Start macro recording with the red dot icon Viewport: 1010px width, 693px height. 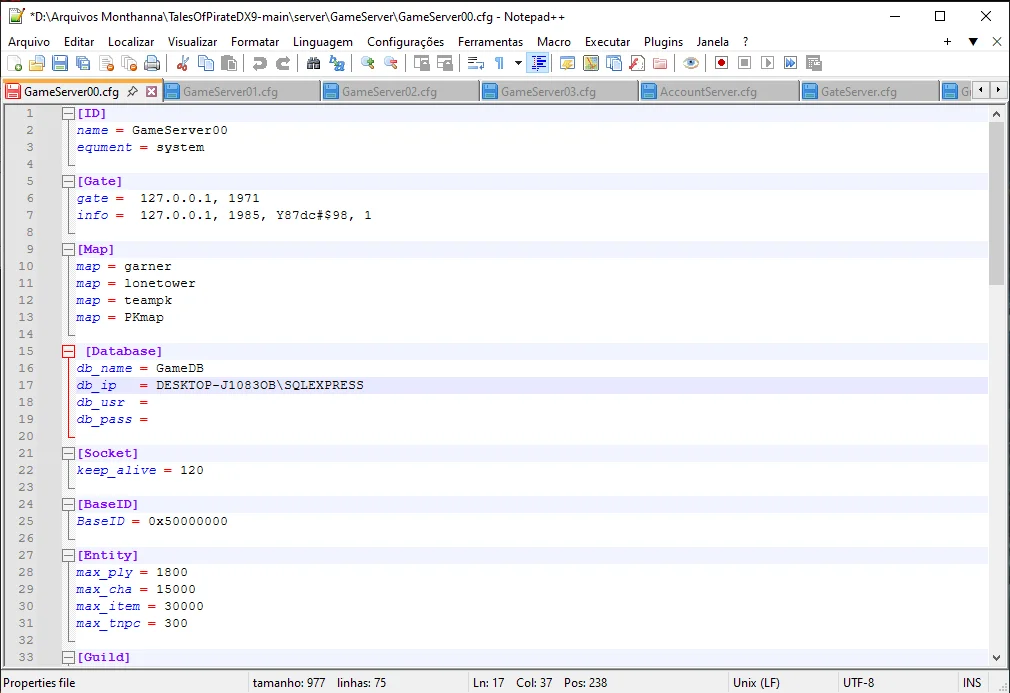click(721, 63)
